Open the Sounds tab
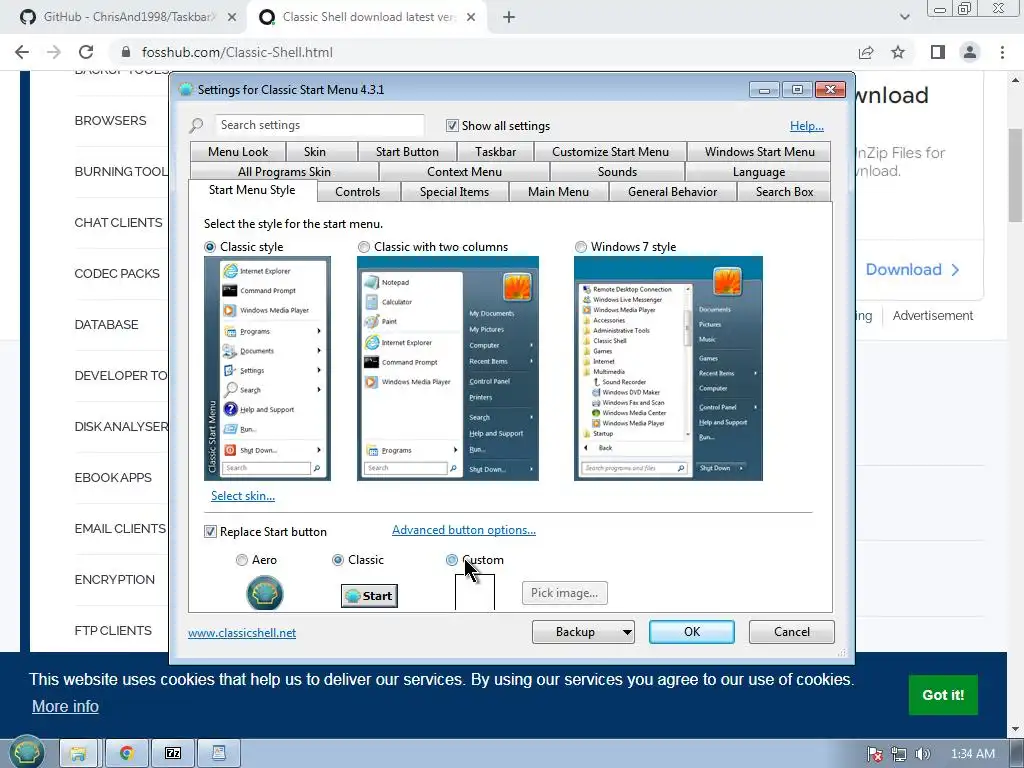Viewport: 1024px width, 768px height. tap(617, 172)
